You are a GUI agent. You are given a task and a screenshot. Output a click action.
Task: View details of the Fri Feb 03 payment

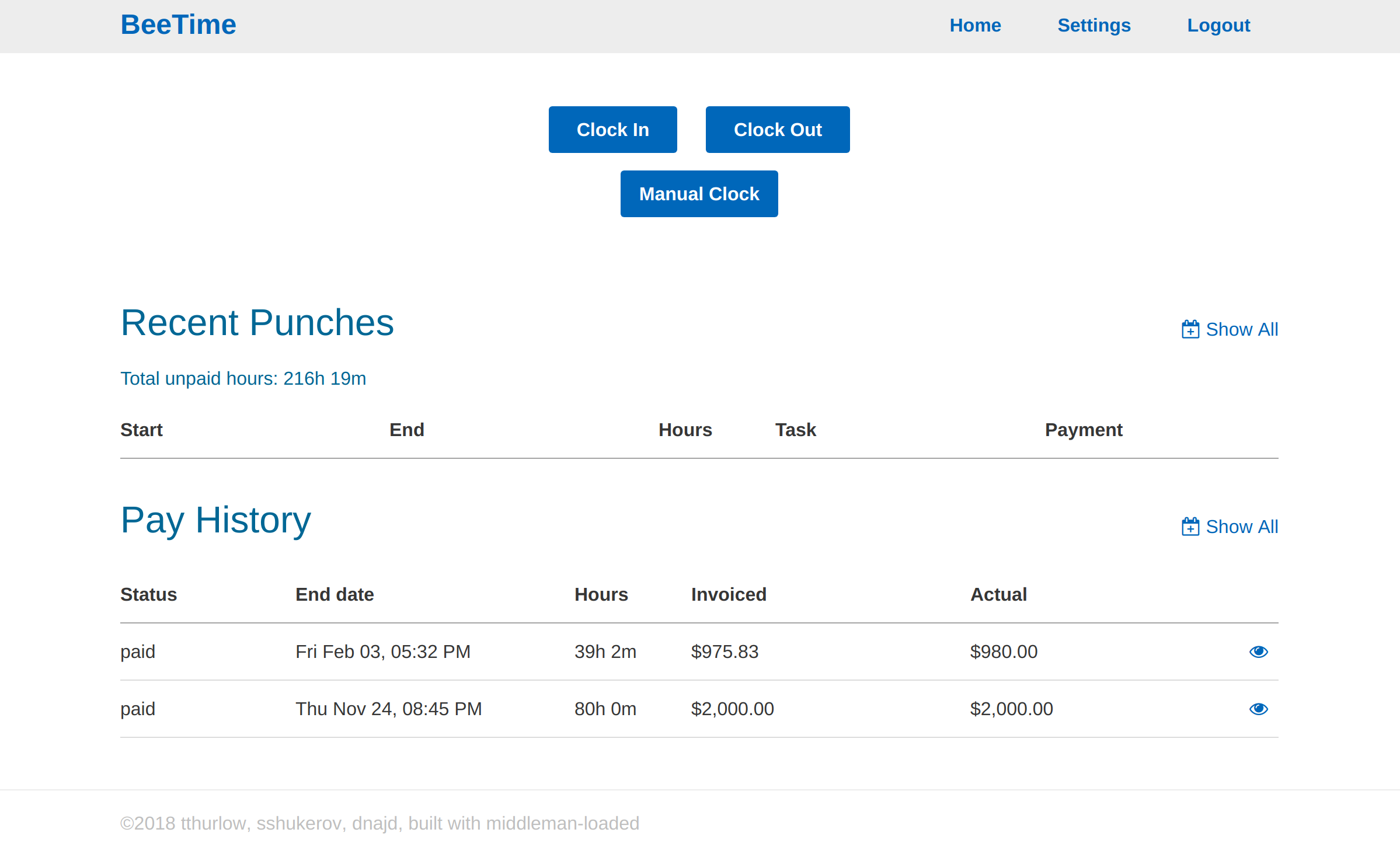click(x=1258, y=652)
